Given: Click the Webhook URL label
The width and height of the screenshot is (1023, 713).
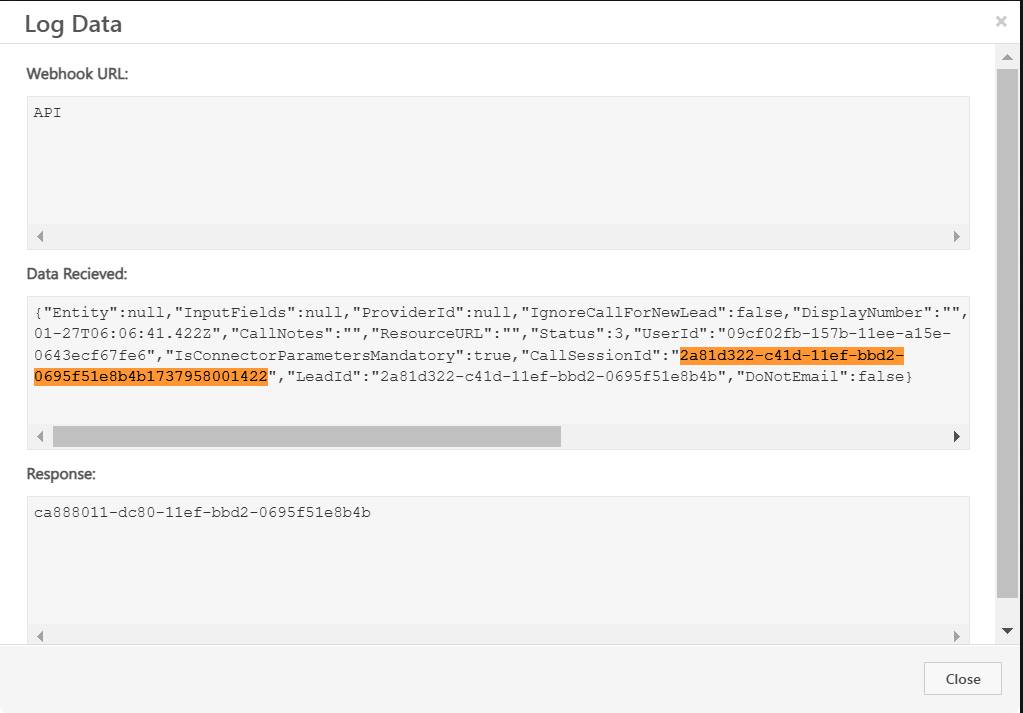Looking at the screenshot, I should (x=77, y=74).
